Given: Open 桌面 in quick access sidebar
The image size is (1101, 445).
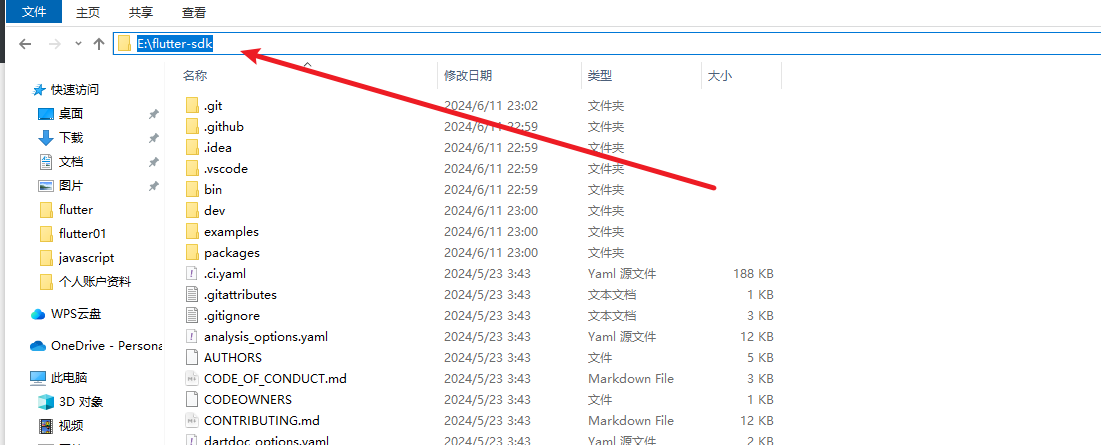Looking at the screenshot, I should 71,114.
